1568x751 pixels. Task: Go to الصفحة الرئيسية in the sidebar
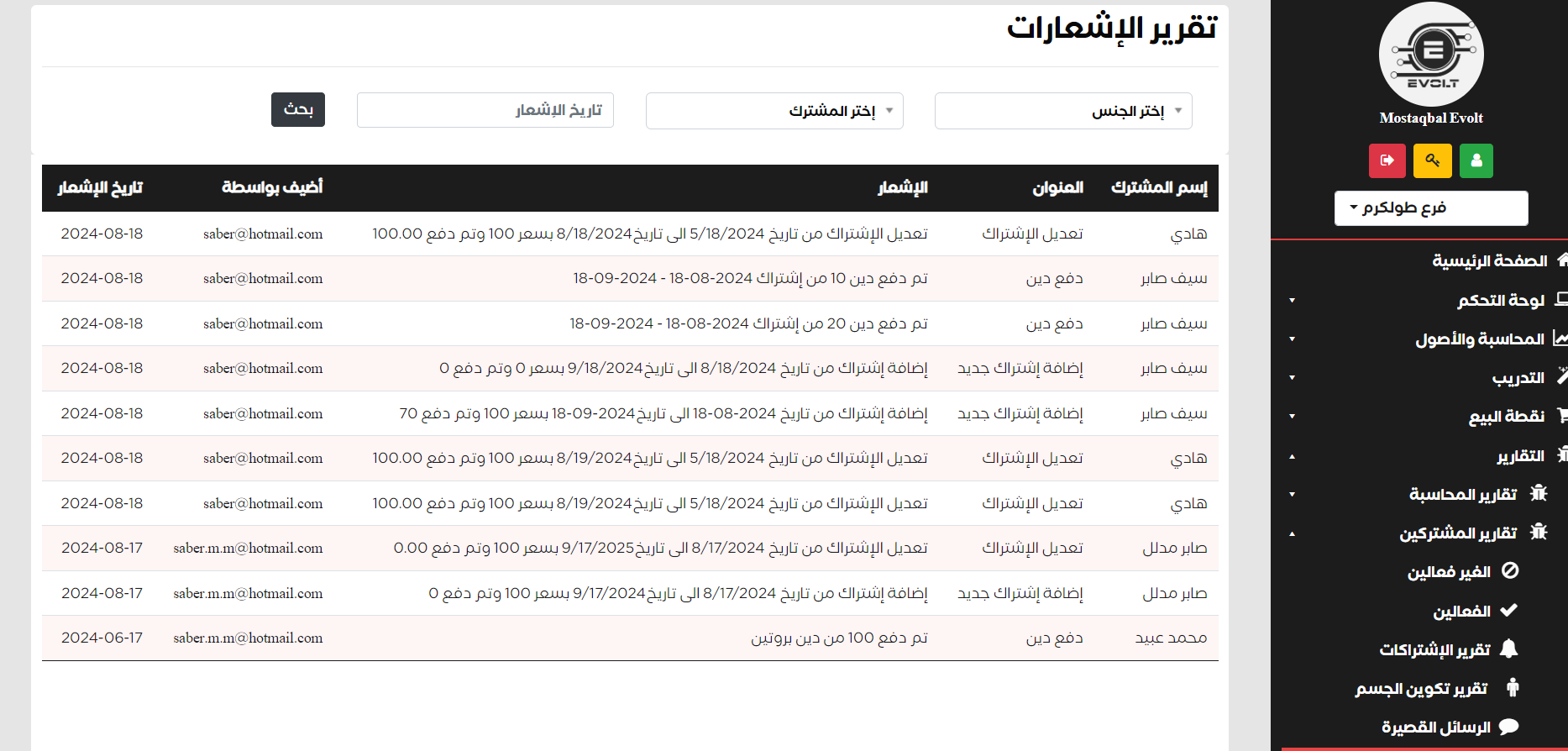click(1489, 261)
